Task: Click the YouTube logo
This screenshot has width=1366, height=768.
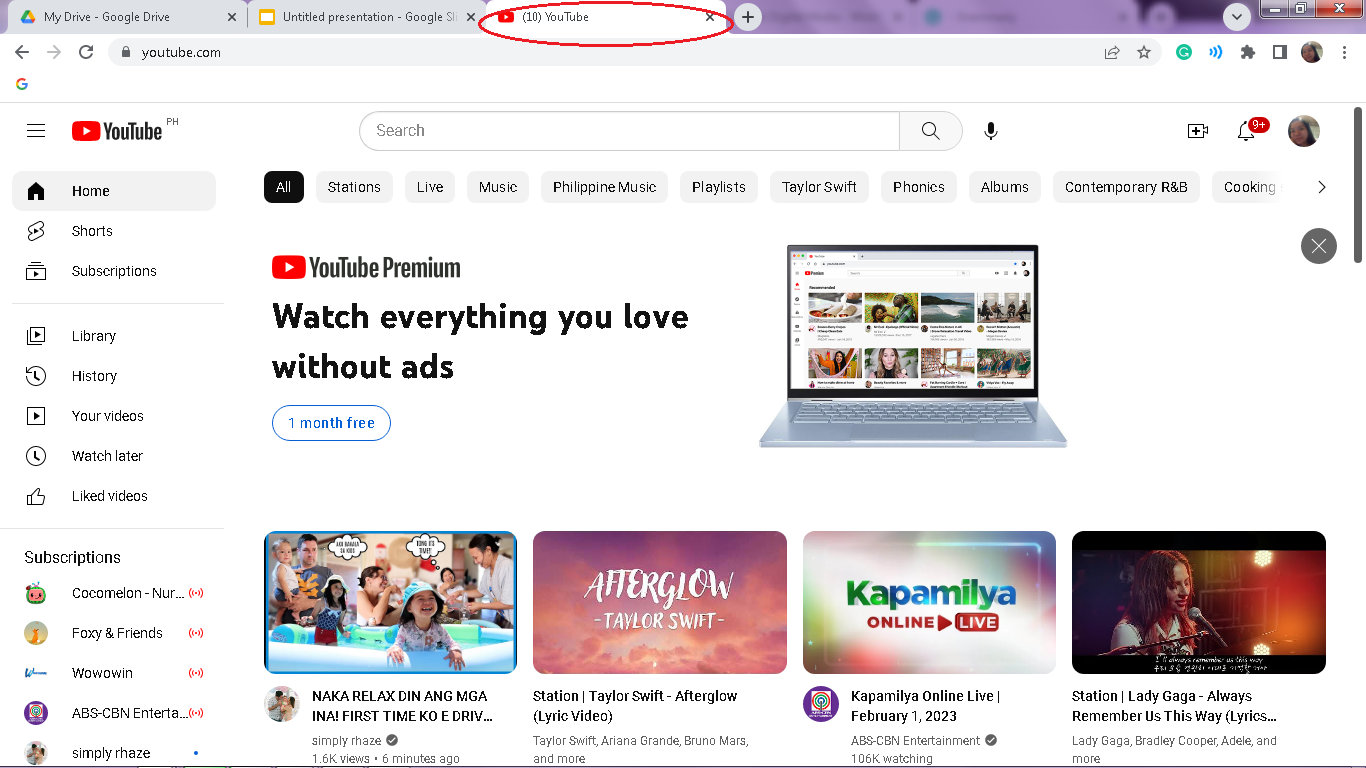Action: click(x=117, y=131)
